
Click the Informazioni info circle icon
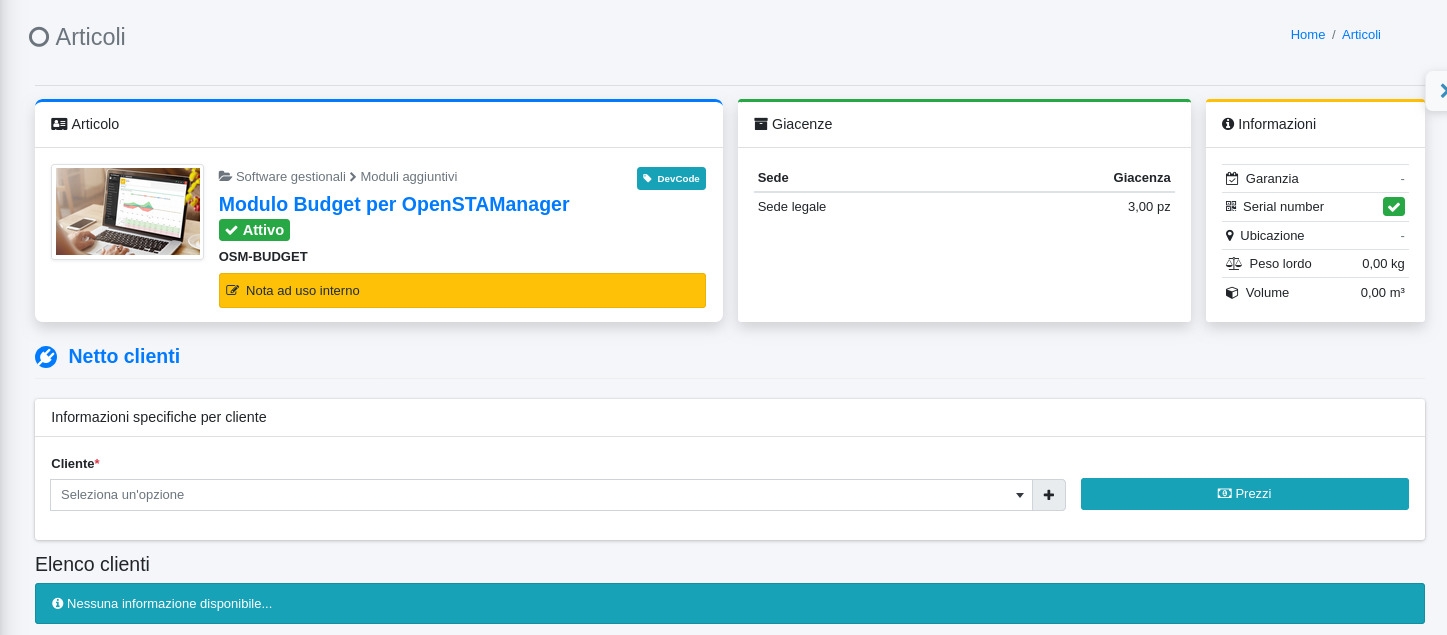[1228, 124]
